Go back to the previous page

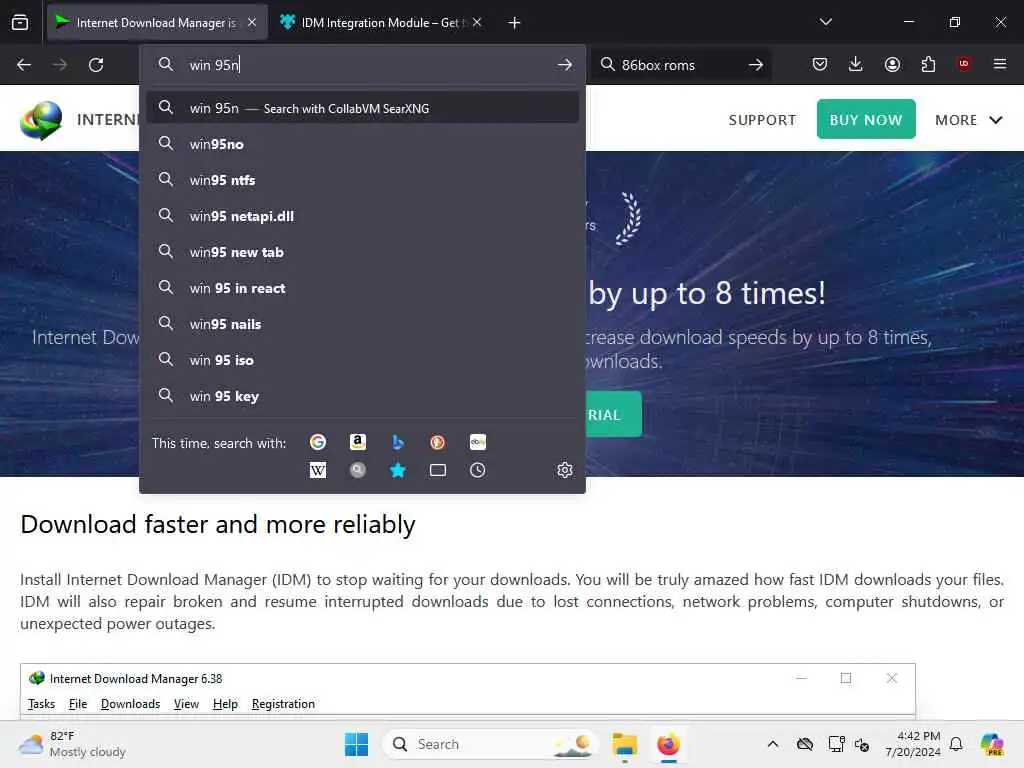24,65
